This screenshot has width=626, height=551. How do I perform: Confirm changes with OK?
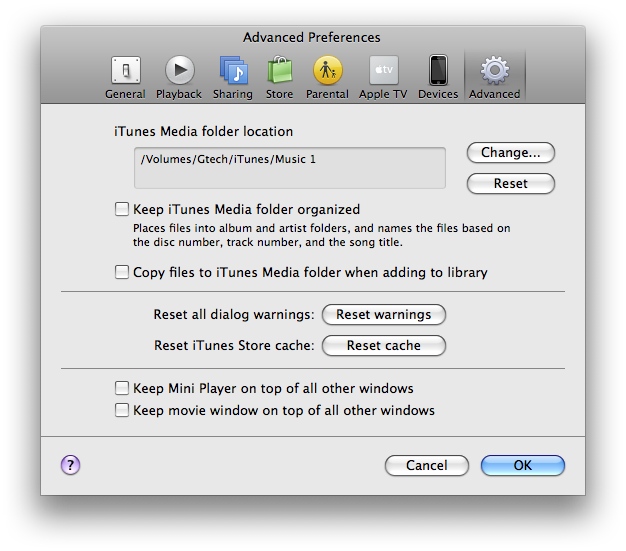(523, 466)
